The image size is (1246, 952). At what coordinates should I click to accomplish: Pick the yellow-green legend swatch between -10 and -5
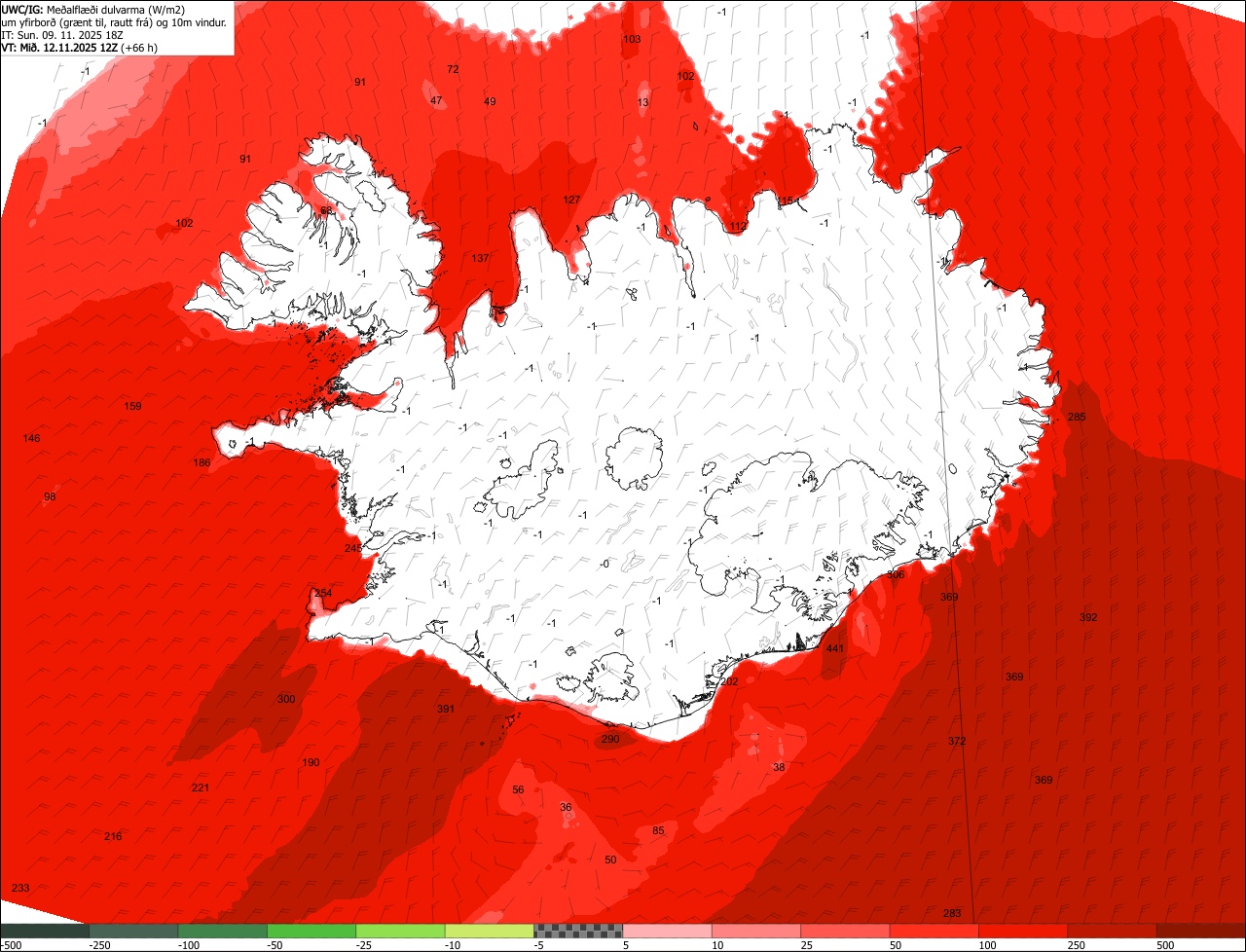pyautogui.click(x=490, y=931)
